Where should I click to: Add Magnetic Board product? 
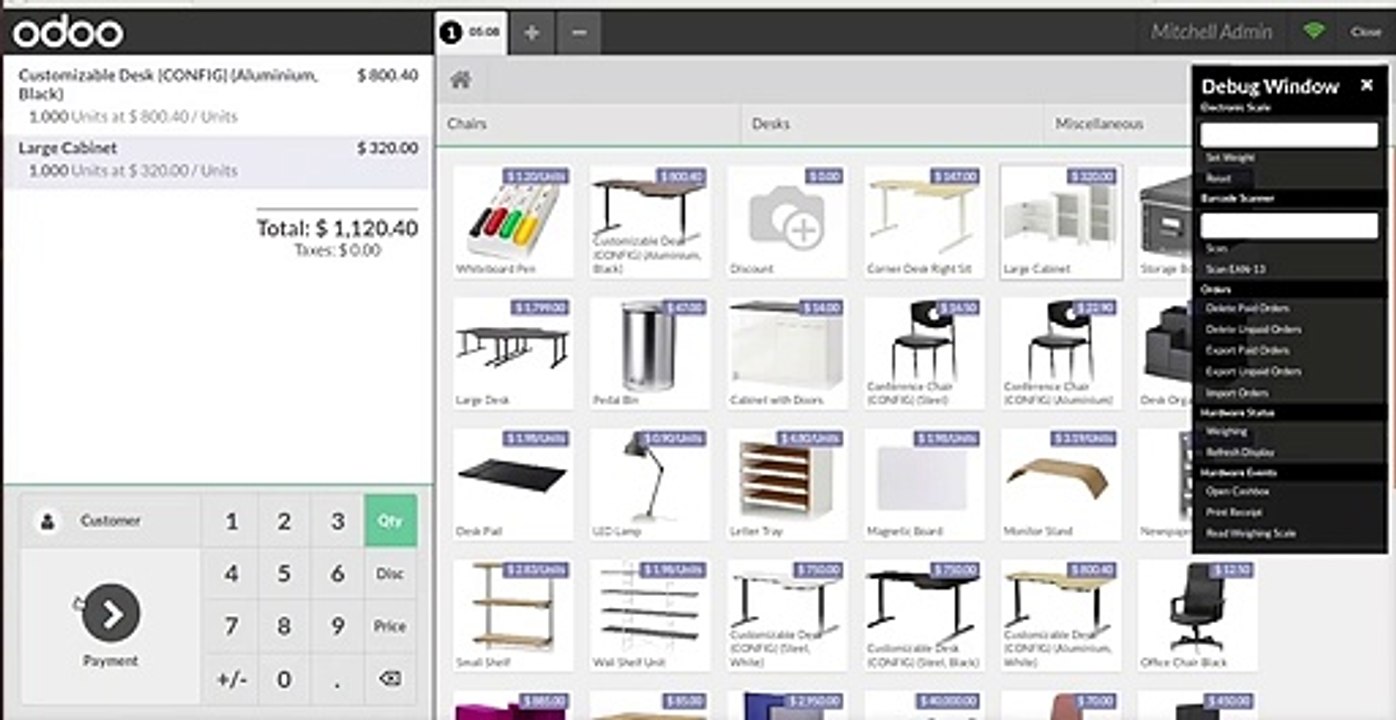(x=924, y=485)
